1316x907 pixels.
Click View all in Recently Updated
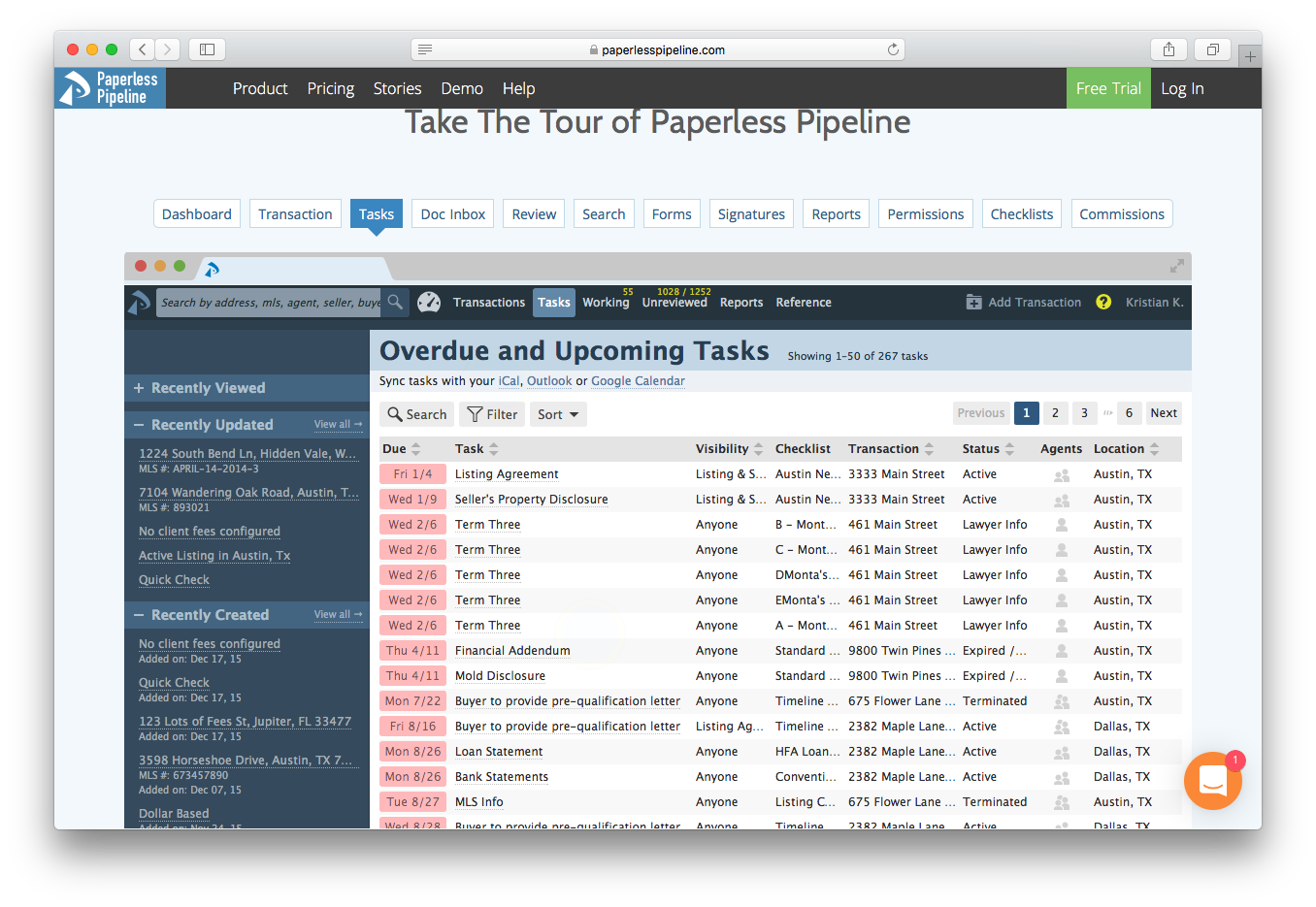click(x=338, y=425)
